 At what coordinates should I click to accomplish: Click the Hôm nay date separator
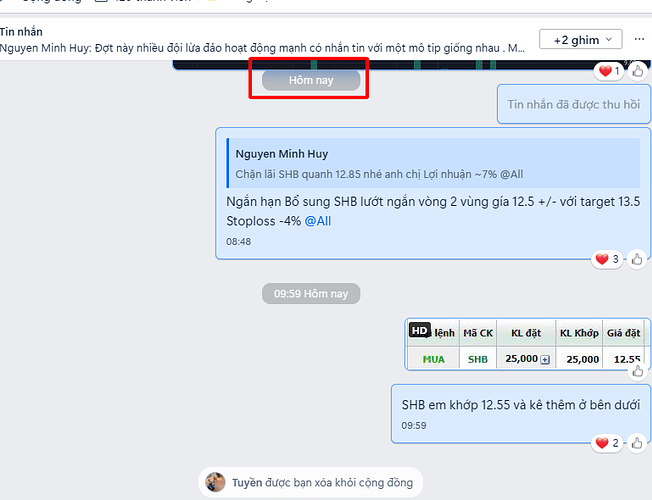(x=311, y=80)
